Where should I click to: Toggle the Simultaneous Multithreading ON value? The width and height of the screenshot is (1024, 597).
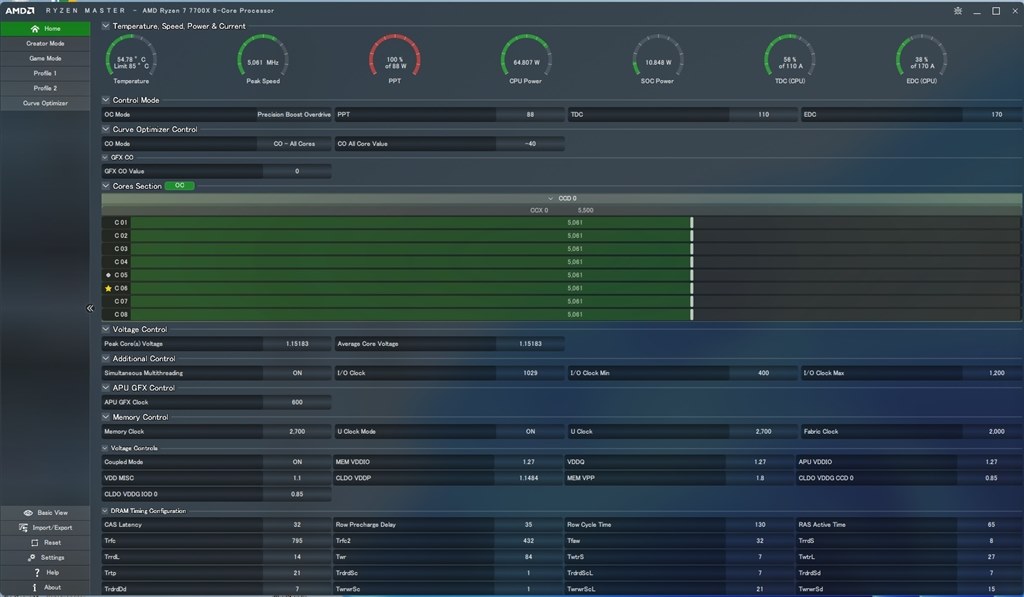(x=297, y=373)
